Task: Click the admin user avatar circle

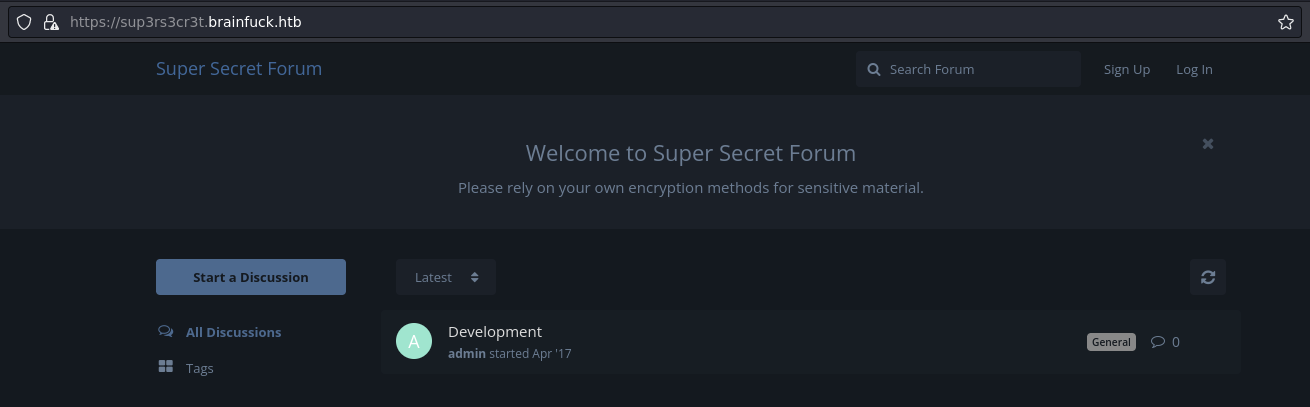Action: pos(414,341)
